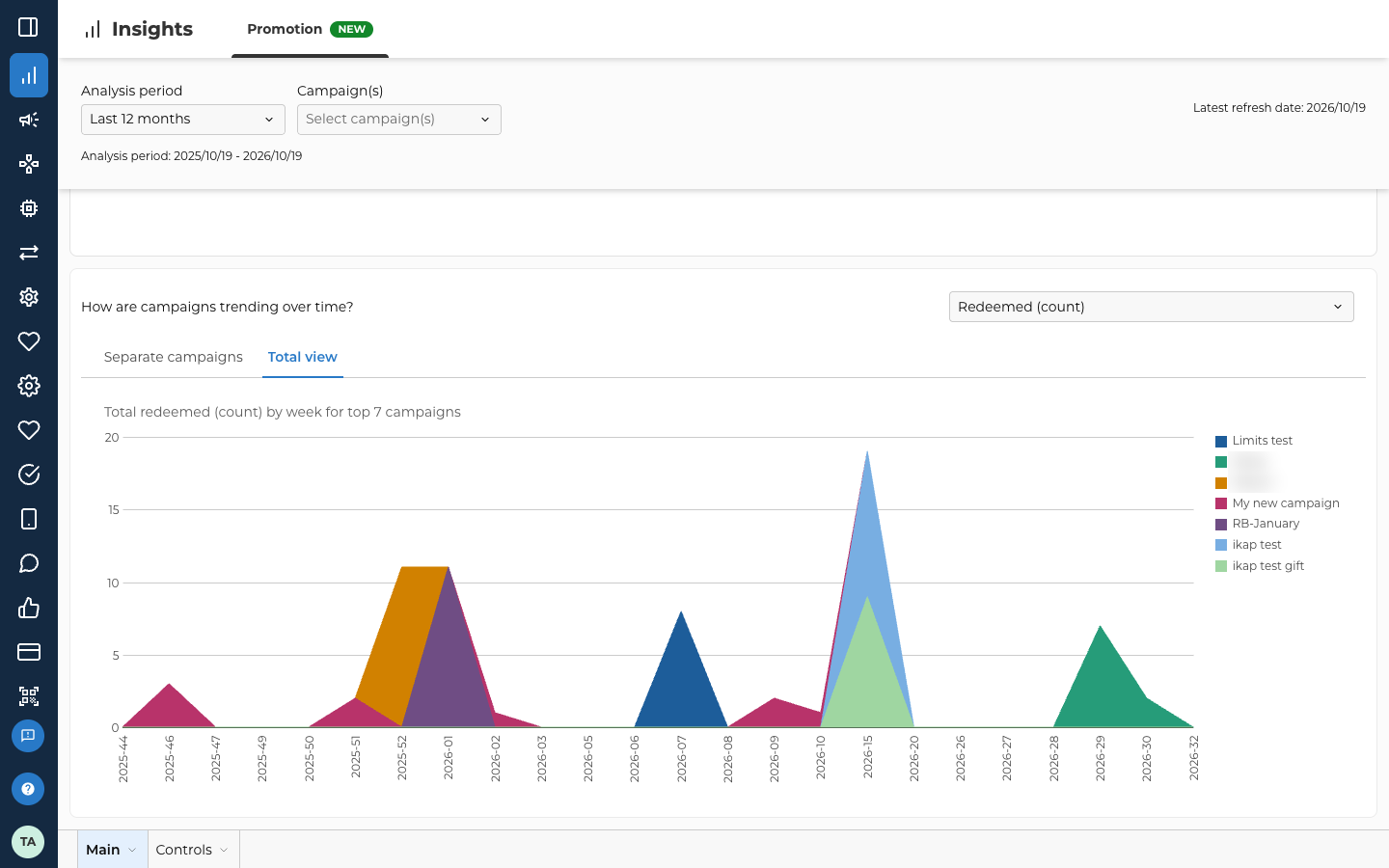This screenshot has width=1389, height=868.
Task: Expand the Main tab chevron
Action: coord(132,850)
